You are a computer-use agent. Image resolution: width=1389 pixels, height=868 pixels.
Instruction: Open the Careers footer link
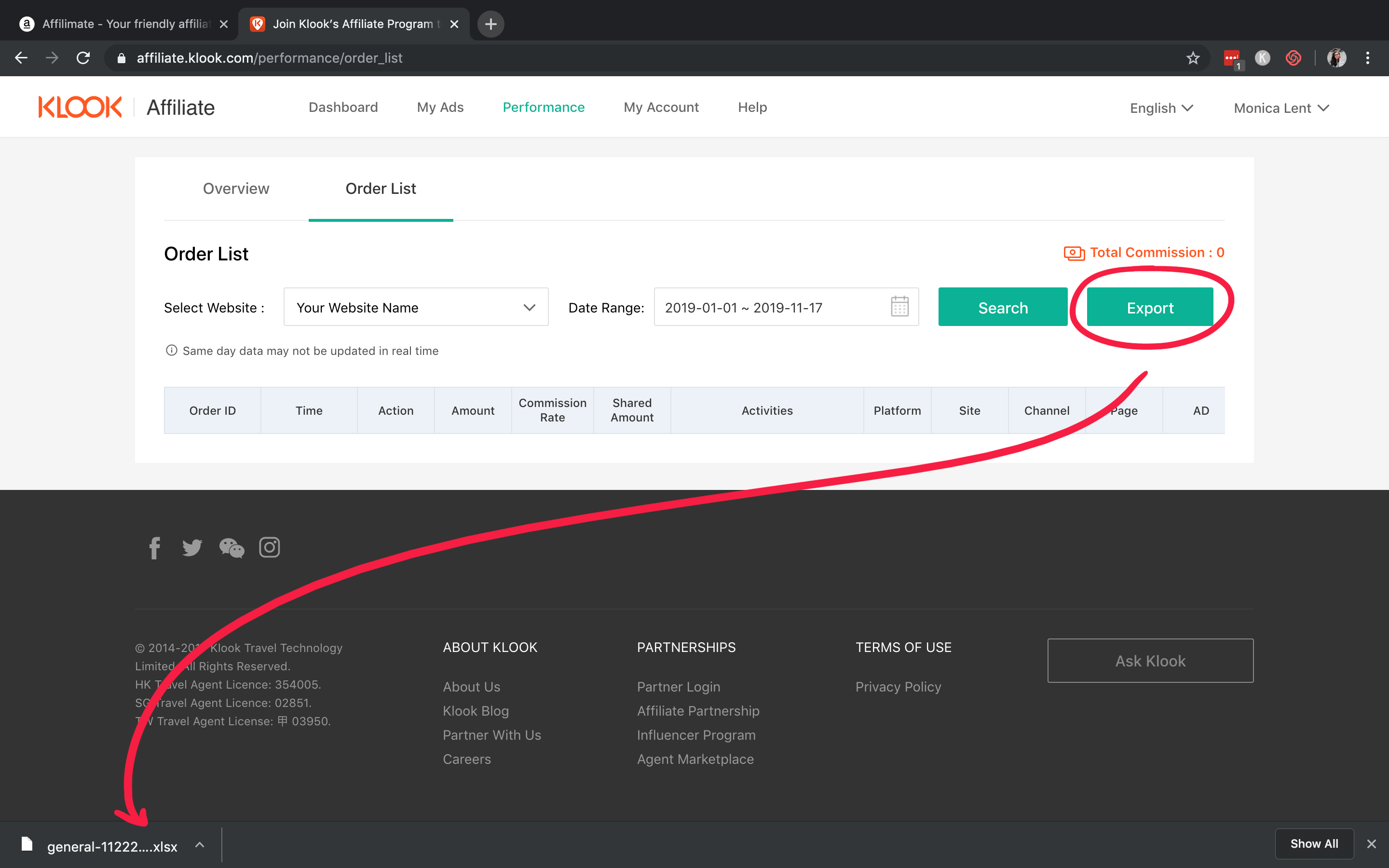[467, 759]
